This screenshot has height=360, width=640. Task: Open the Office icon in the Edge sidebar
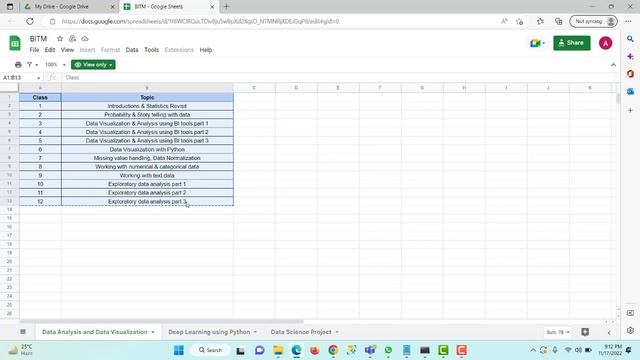[630, 74]
